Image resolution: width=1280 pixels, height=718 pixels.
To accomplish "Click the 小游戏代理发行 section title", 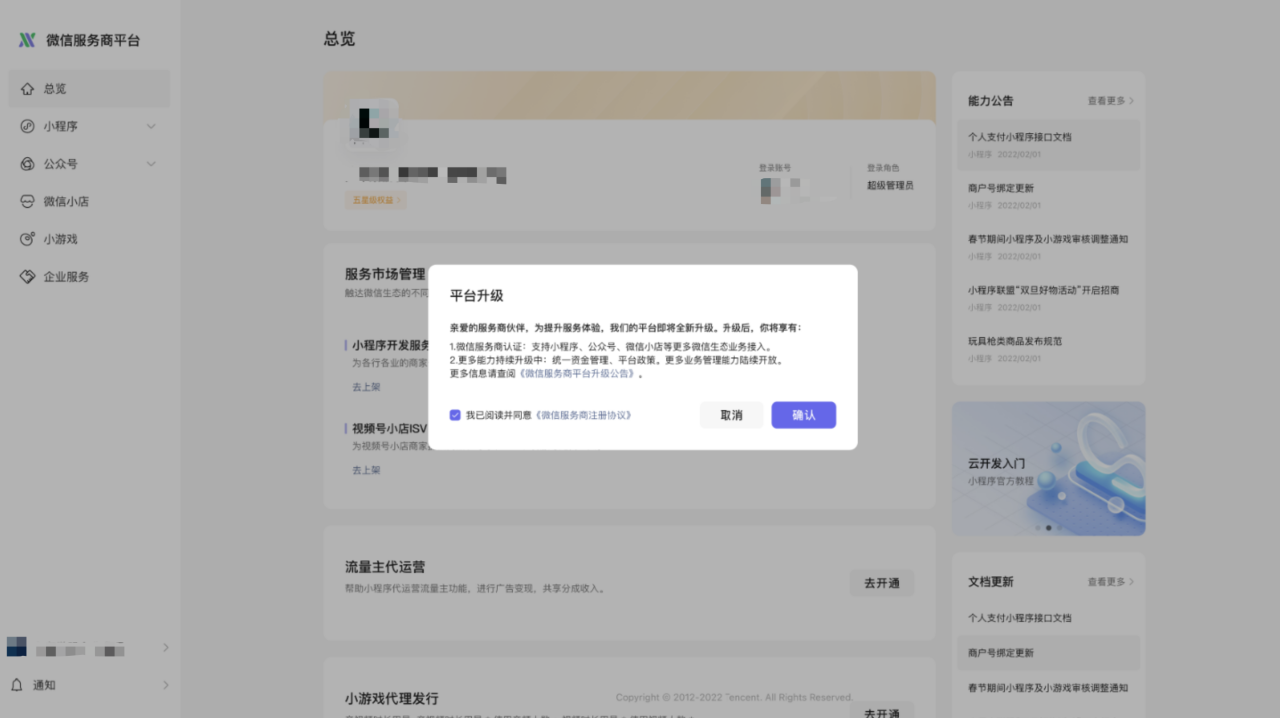I will pos(392,698).
